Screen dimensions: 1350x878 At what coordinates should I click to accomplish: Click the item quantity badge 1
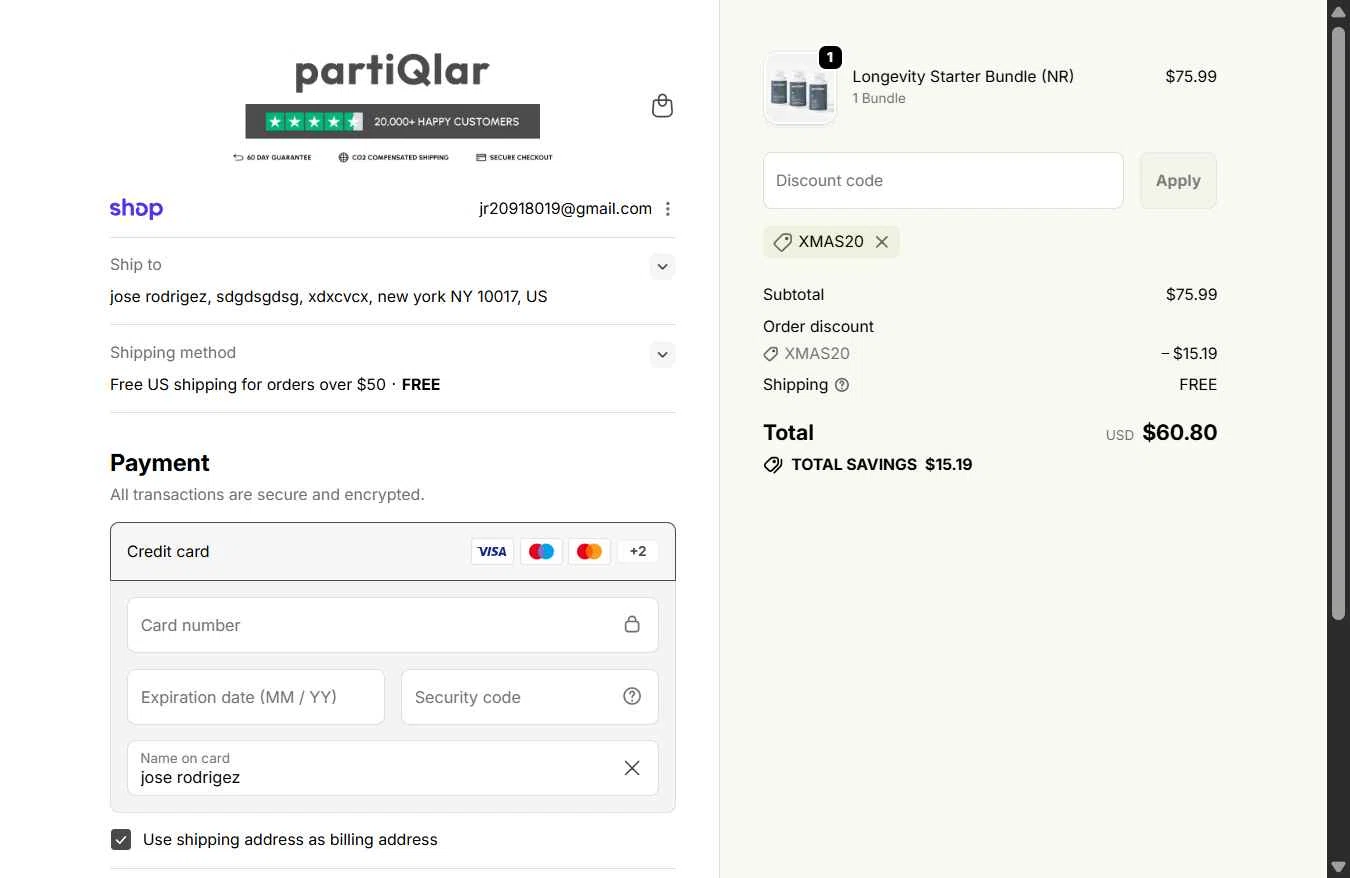pos(830,58)
